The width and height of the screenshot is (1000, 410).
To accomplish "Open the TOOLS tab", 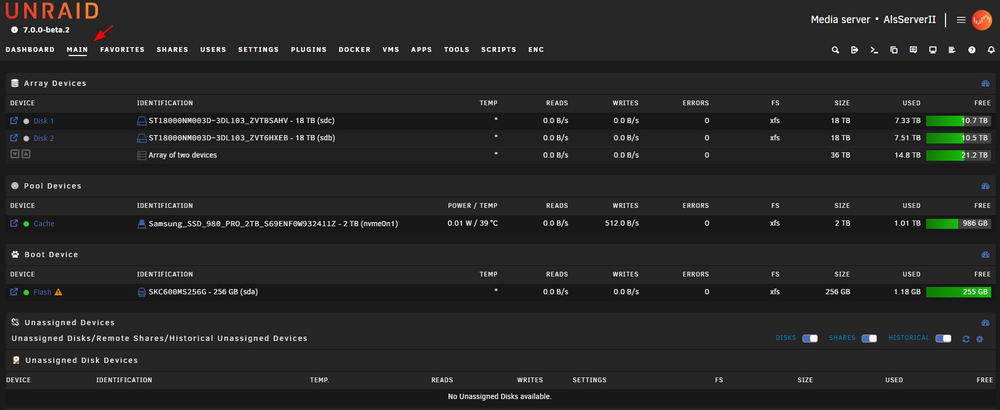I will [457, 50].
